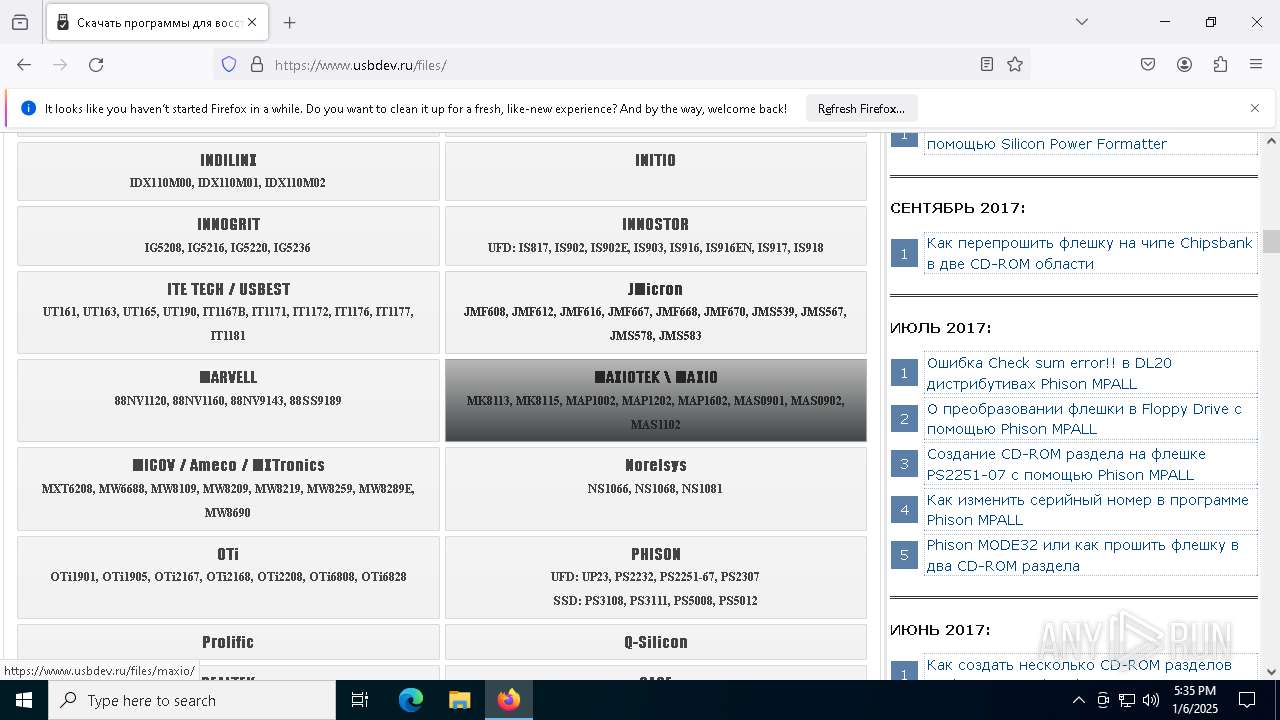List all tabs dropdown arrow
This screenshot has height=720, width=1280.
[x=1082, y=22]
